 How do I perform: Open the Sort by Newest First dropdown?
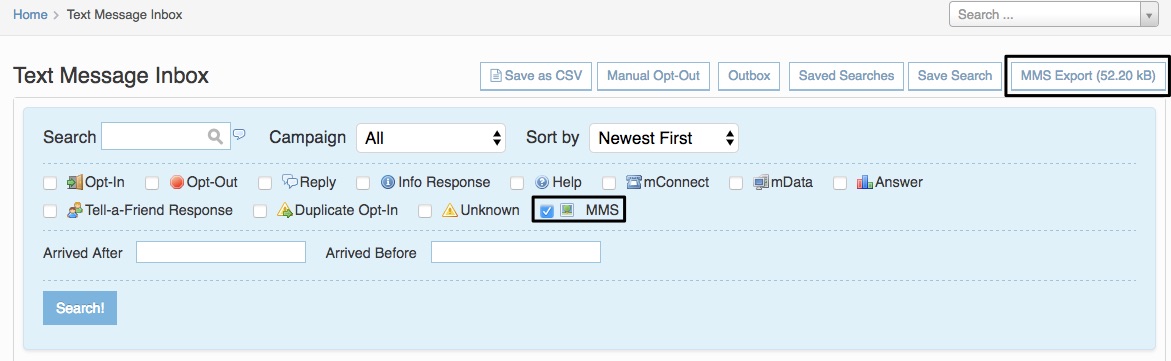point(664,138)
